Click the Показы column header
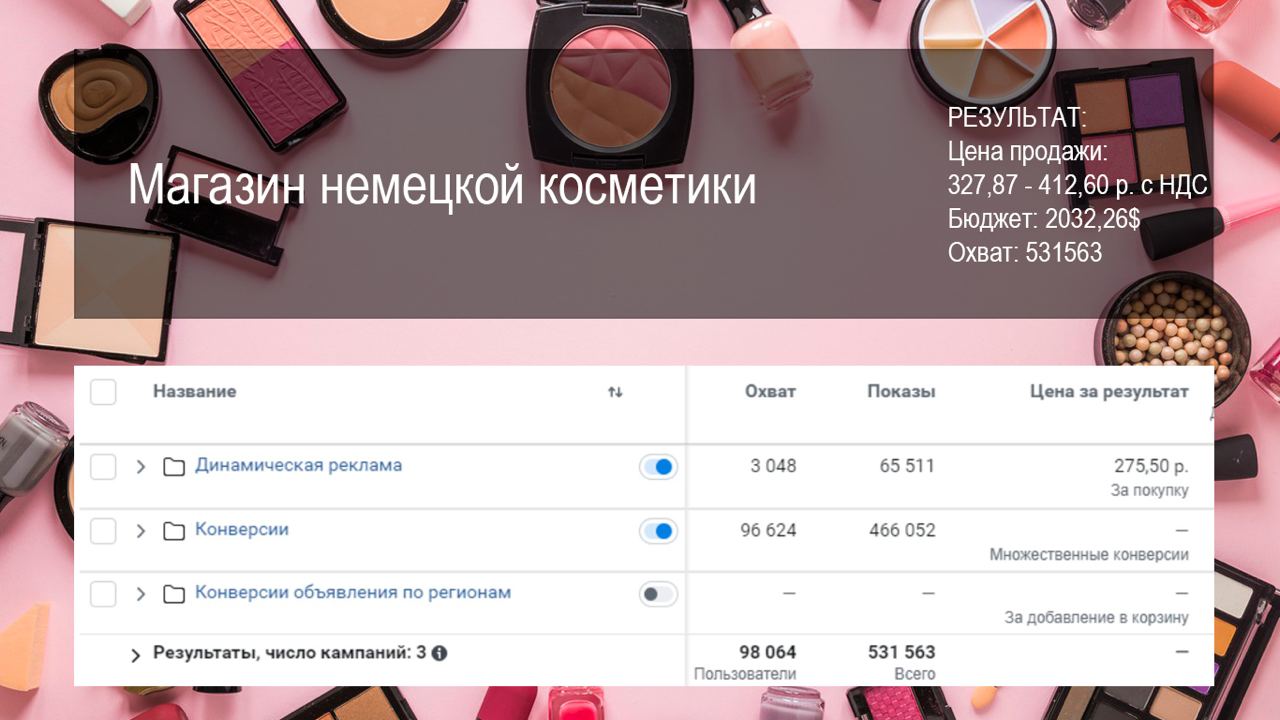The width and height of the screenshot is (1280, 720). coord(900,392)
